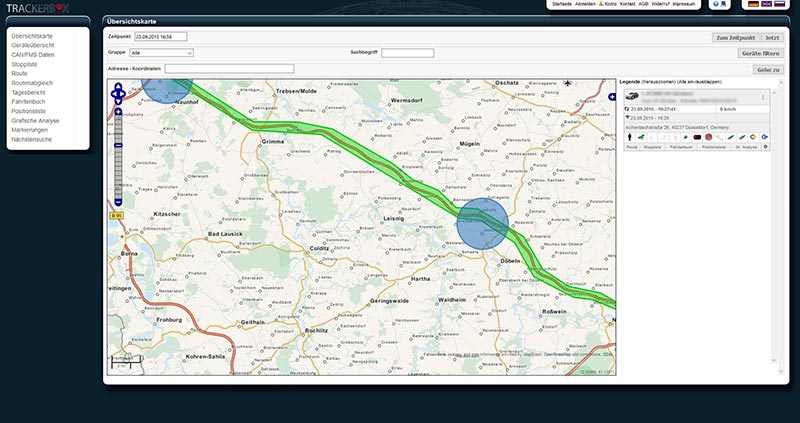
Task: Open Geräteübersicht in the sidebar menu
Action: [x=33, y=45]
